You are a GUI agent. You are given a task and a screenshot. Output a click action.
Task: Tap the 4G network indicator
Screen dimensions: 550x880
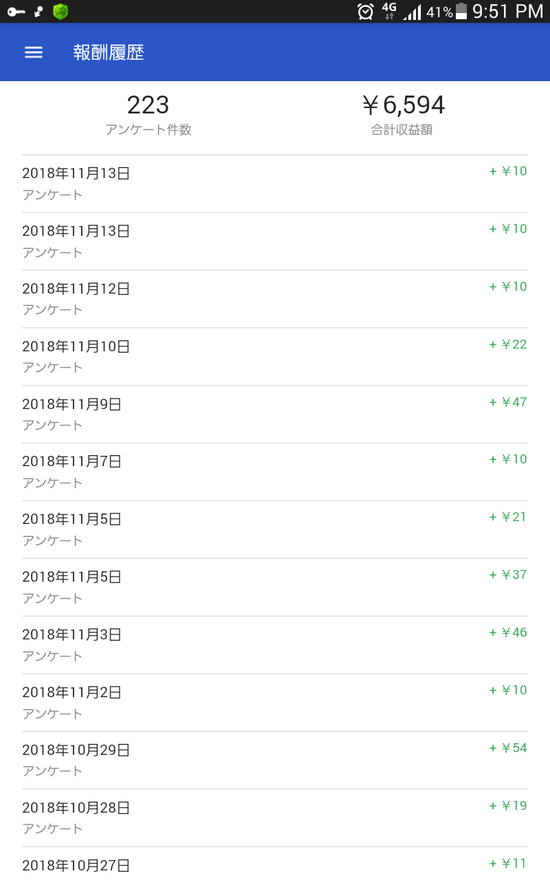pos(389,11)
